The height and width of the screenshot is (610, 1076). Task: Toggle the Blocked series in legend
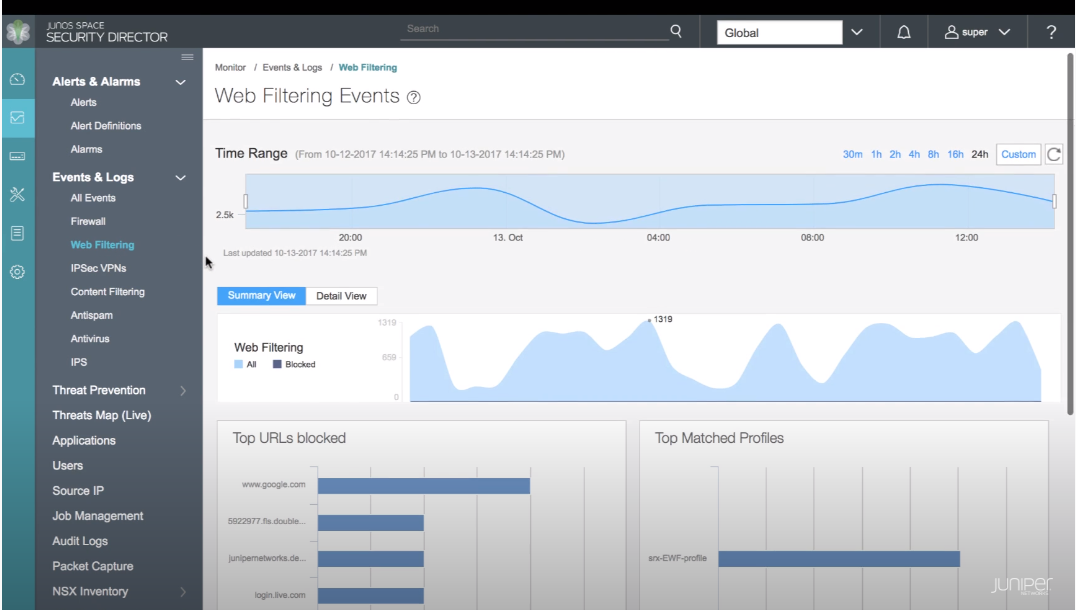click(293, 365)
